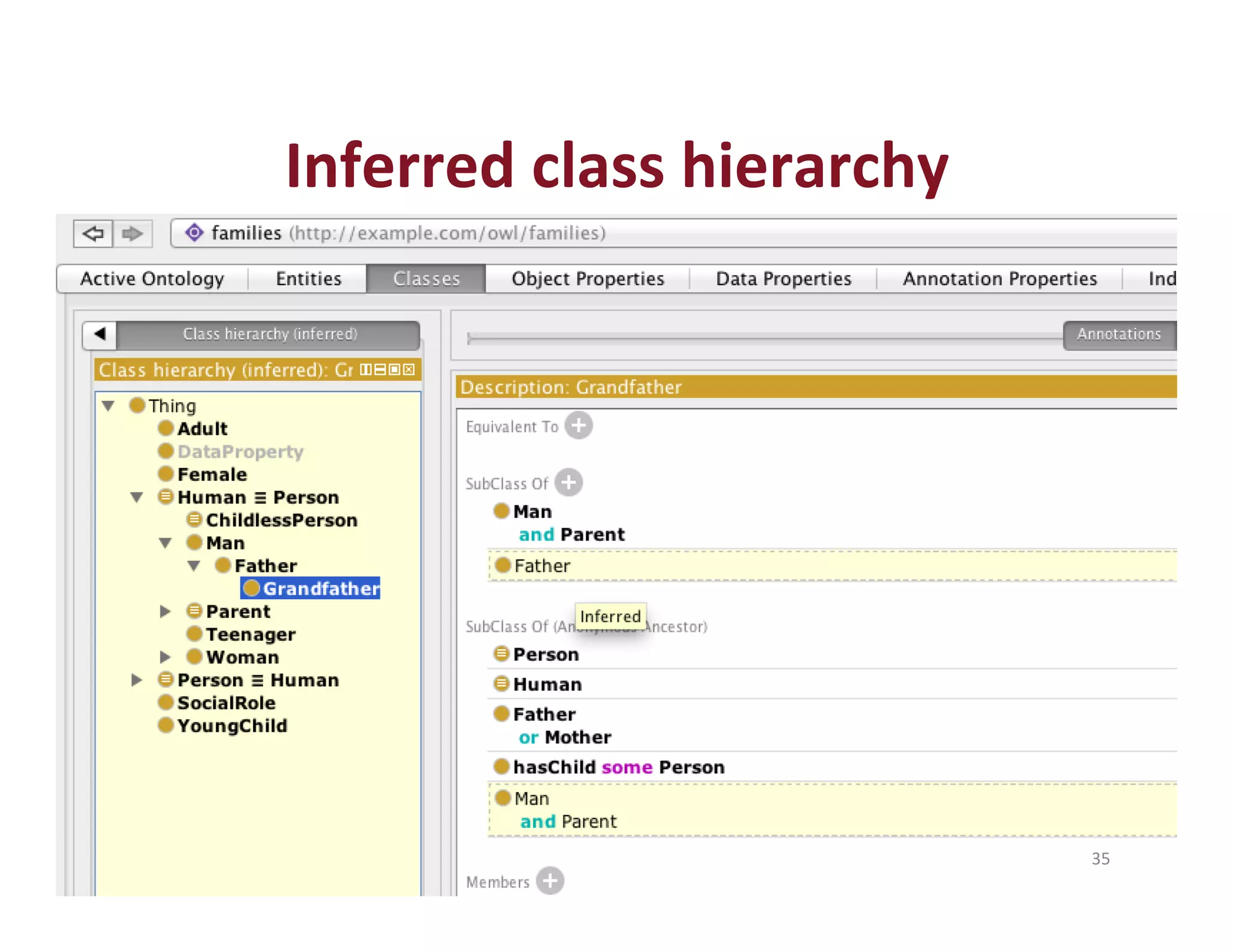Add a Members individual

click(550, 881)
